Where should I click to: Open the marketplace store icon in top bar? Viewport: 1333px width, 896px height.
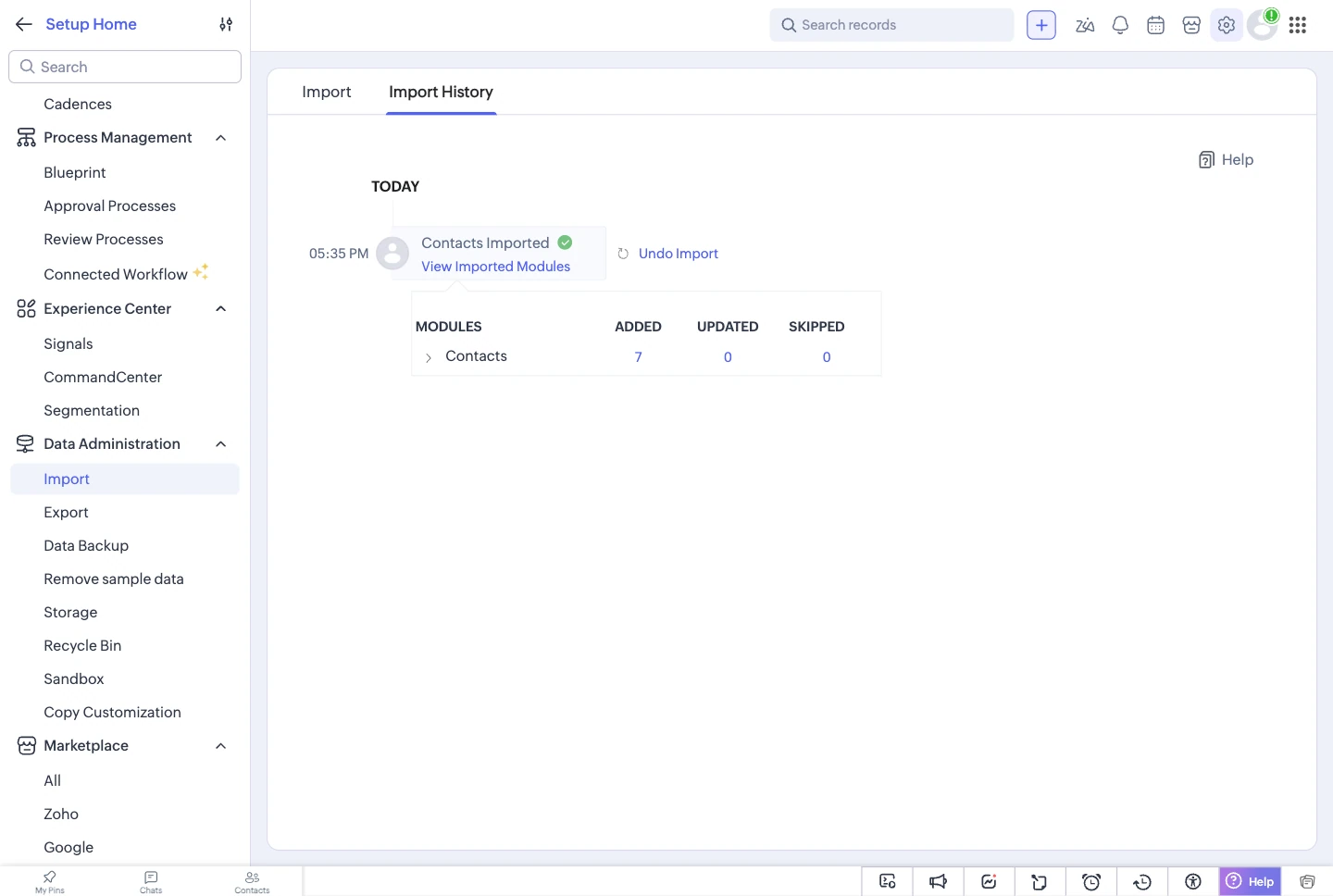[1191, 25]
